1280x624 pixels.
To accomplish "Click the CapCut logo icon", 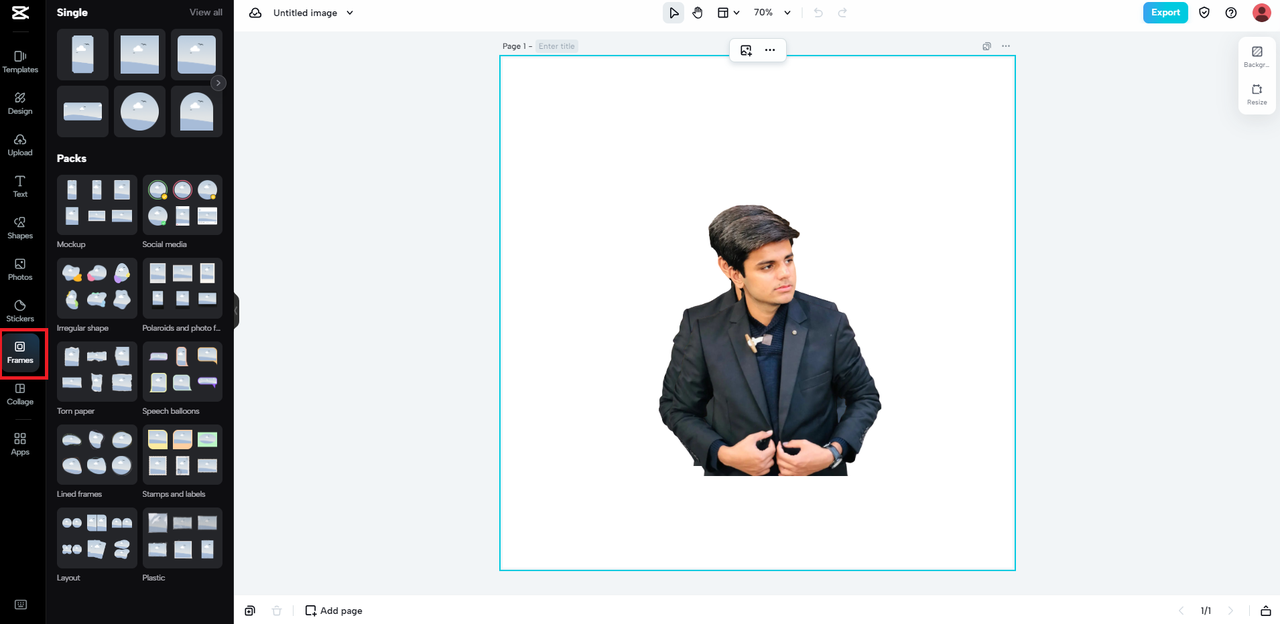I will 20,13.
